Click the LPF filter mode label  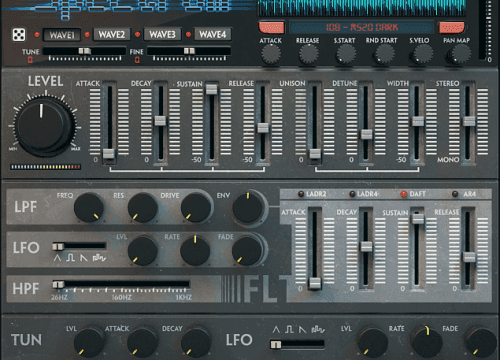(x=26, y=207)
